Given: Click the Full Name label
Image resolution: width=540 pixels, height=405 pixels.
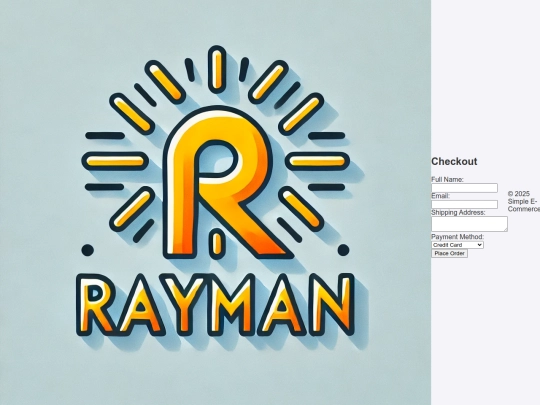Looking at the screenshot, I should (x=447, y=179).
